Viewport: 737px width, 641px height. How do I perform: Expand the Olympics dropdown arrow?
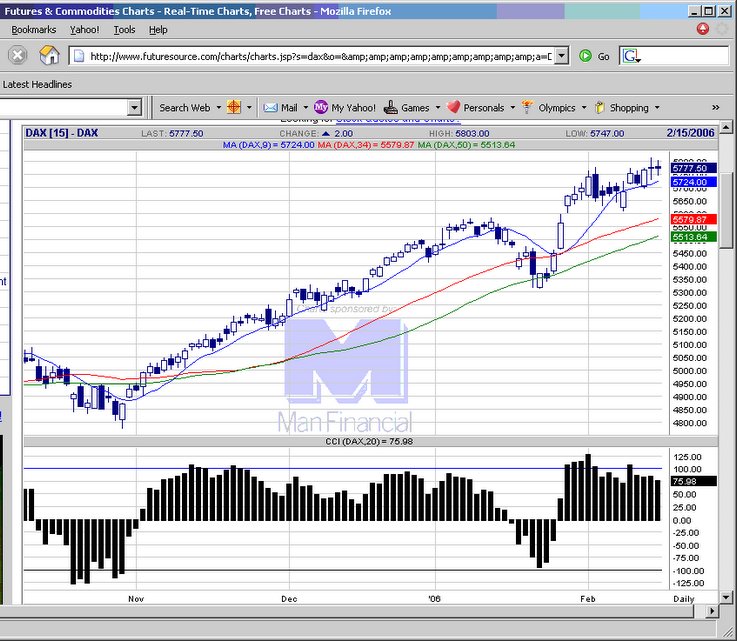(x=584, y=108)
